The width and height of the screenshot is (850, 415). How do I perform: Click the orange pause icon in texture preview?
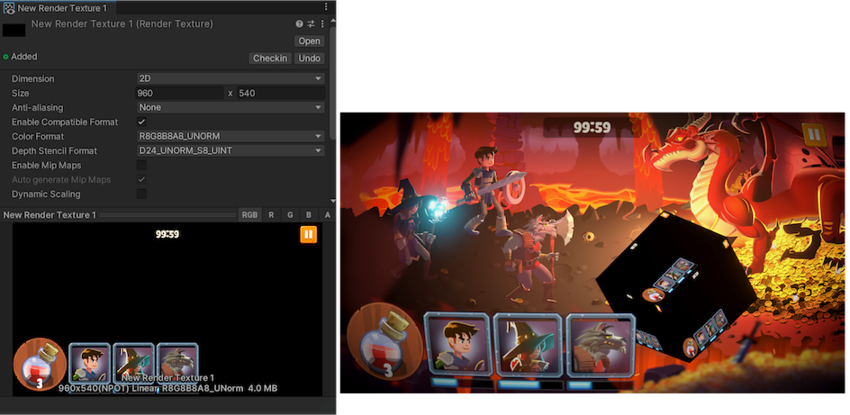coord(309,234)
